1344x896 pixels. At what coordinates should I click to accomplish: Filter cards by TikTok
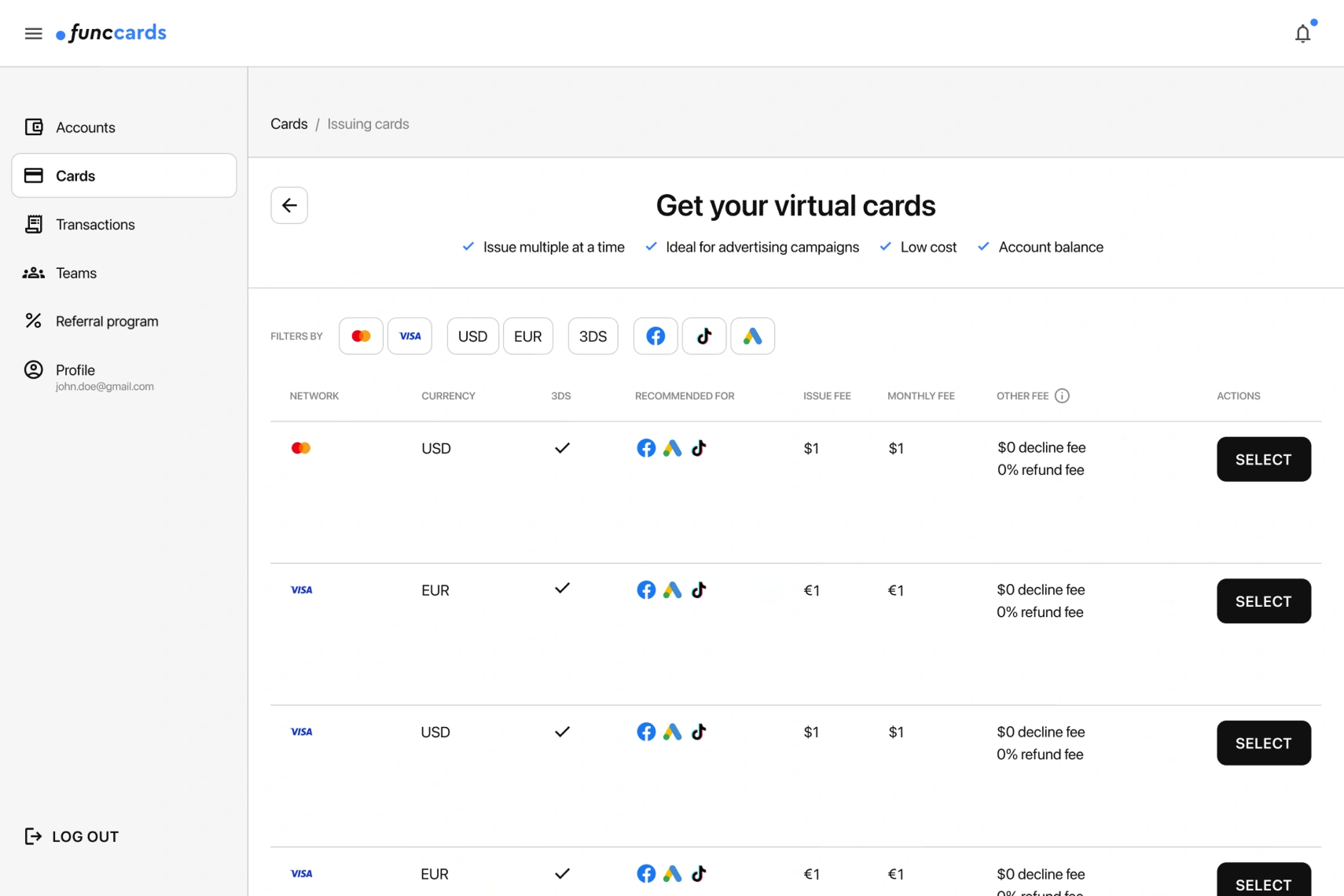[x=704, y=336]
